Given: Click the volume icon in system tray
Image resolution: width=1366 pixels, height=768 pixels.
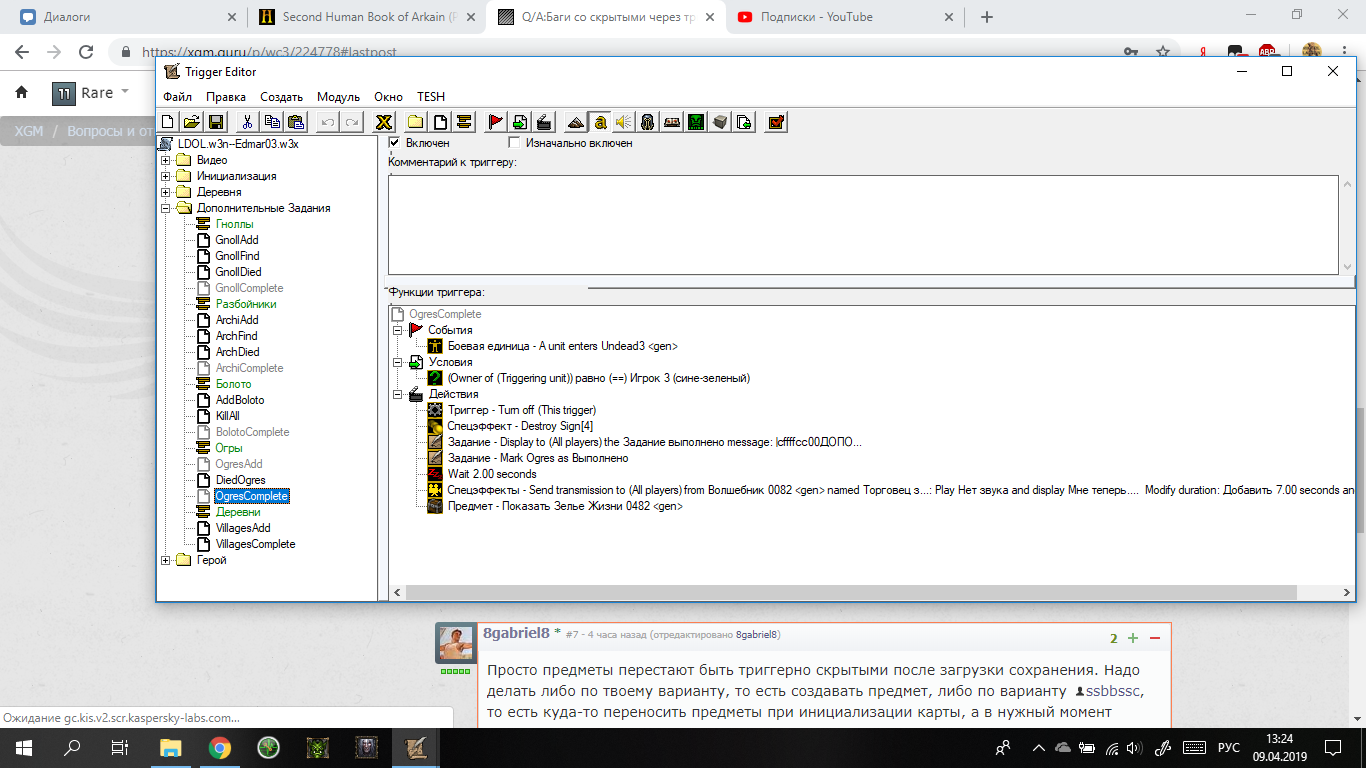Looking at the screenshot, I should pyautogui.click(x=1133, y=748).
